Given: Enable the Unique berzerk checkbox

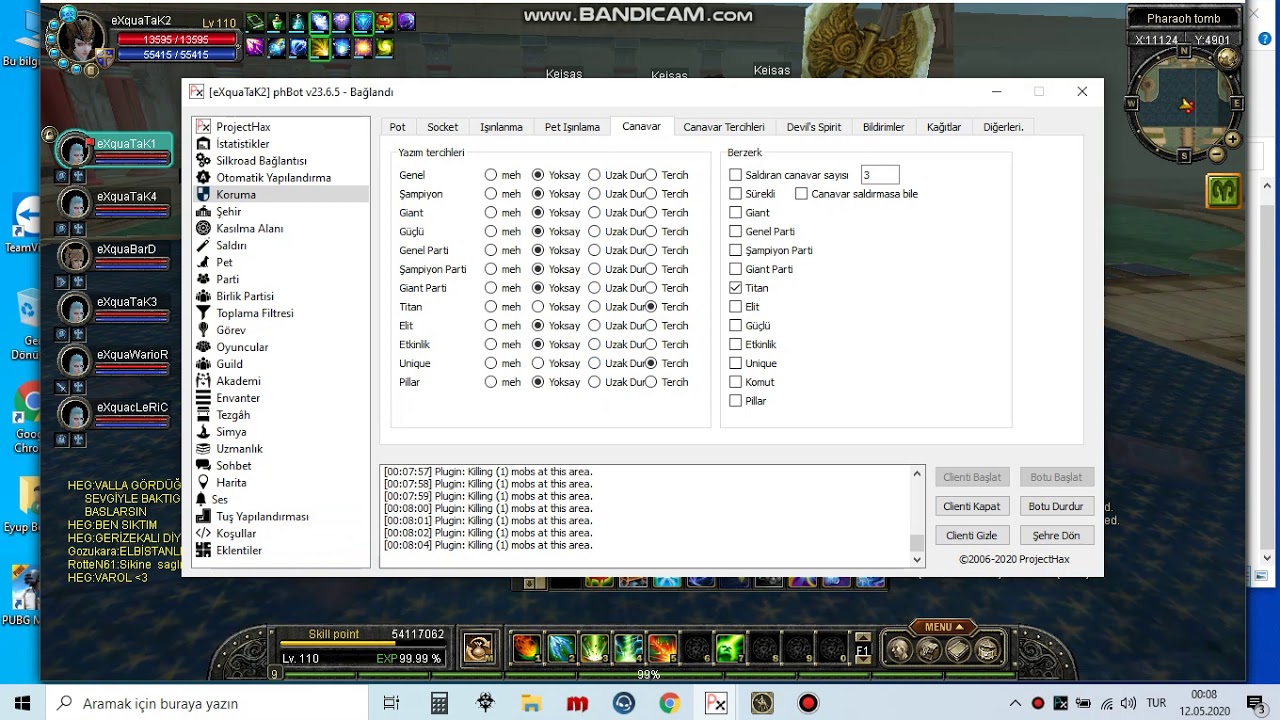Looking at the screenshot, I should click(x=736, y=363).
